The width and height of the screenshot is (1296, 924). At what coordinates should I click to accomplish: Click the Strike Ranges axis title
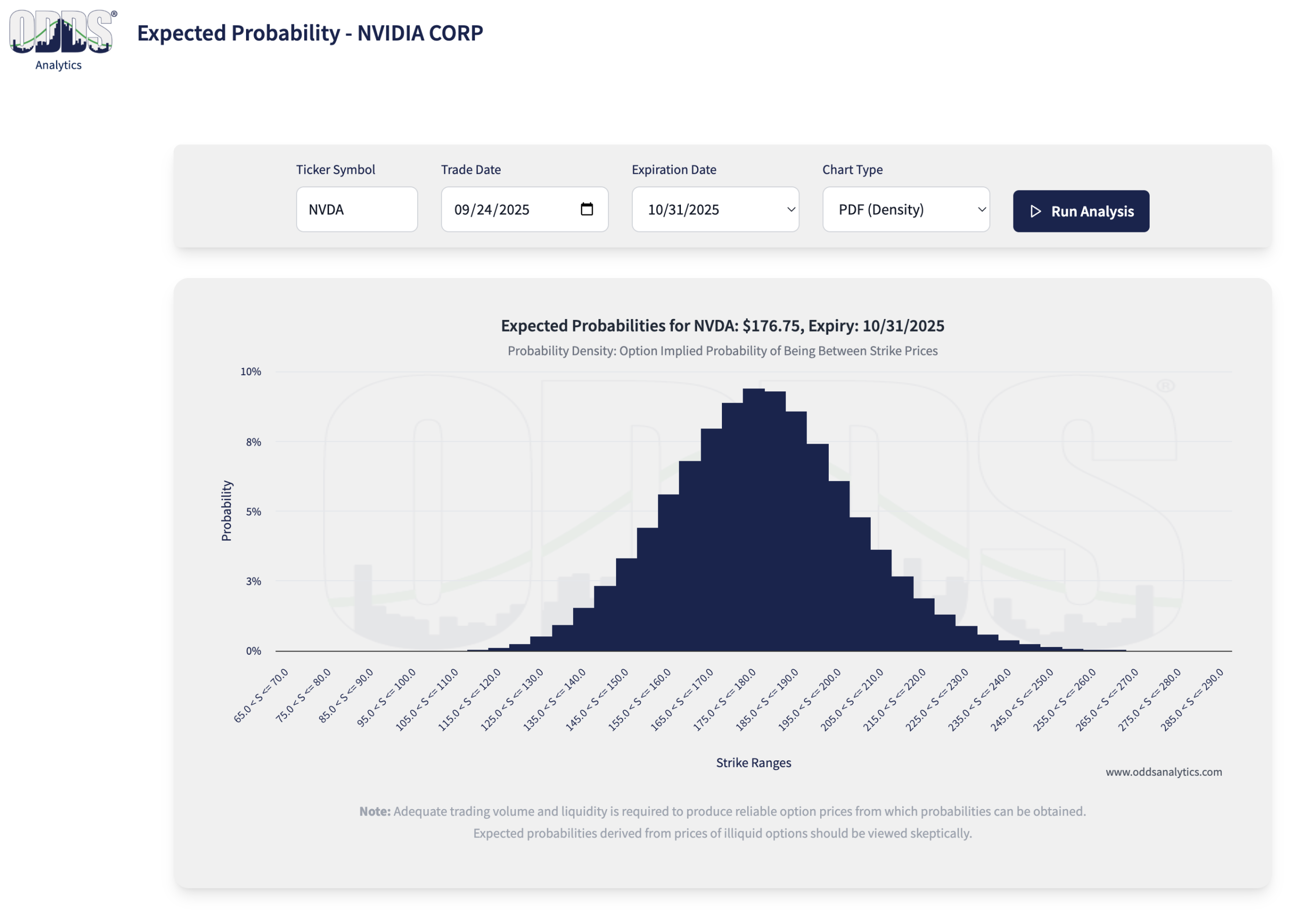[753, 762]
